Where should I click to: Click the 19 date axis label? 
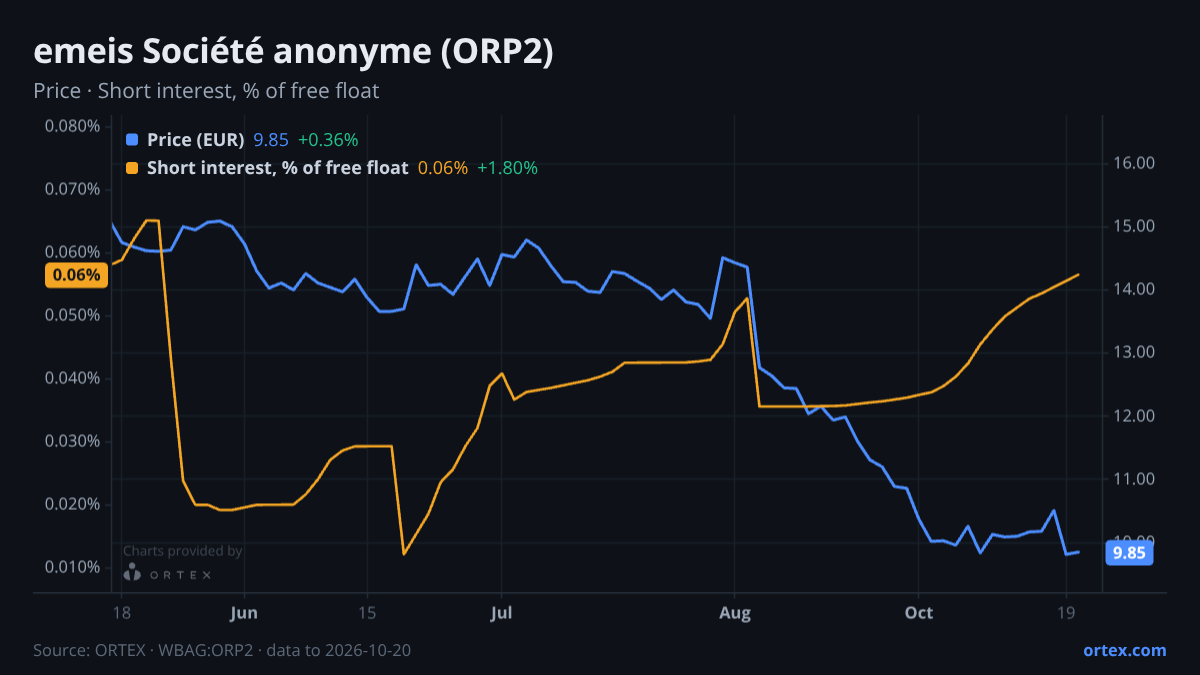[x=1066, y=612]
